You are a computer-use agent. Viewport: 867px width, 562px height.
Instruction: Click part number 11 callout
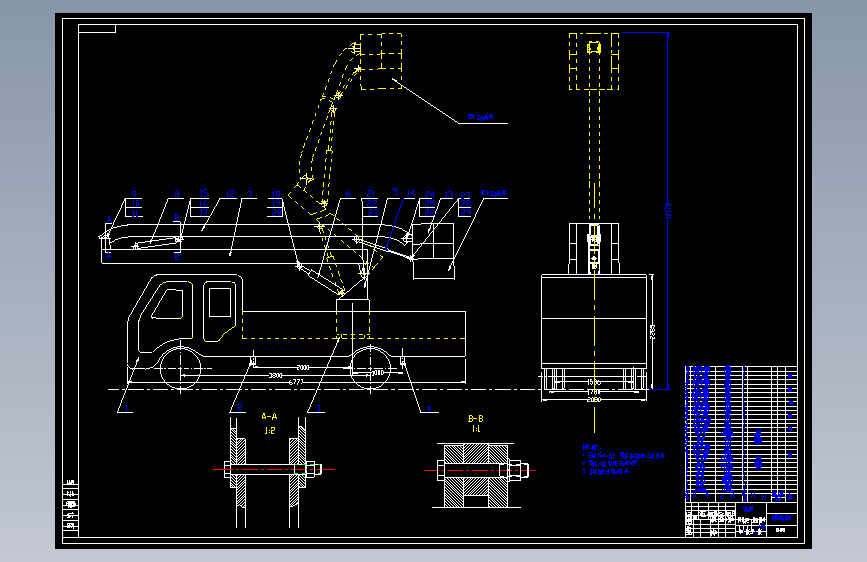135,212
